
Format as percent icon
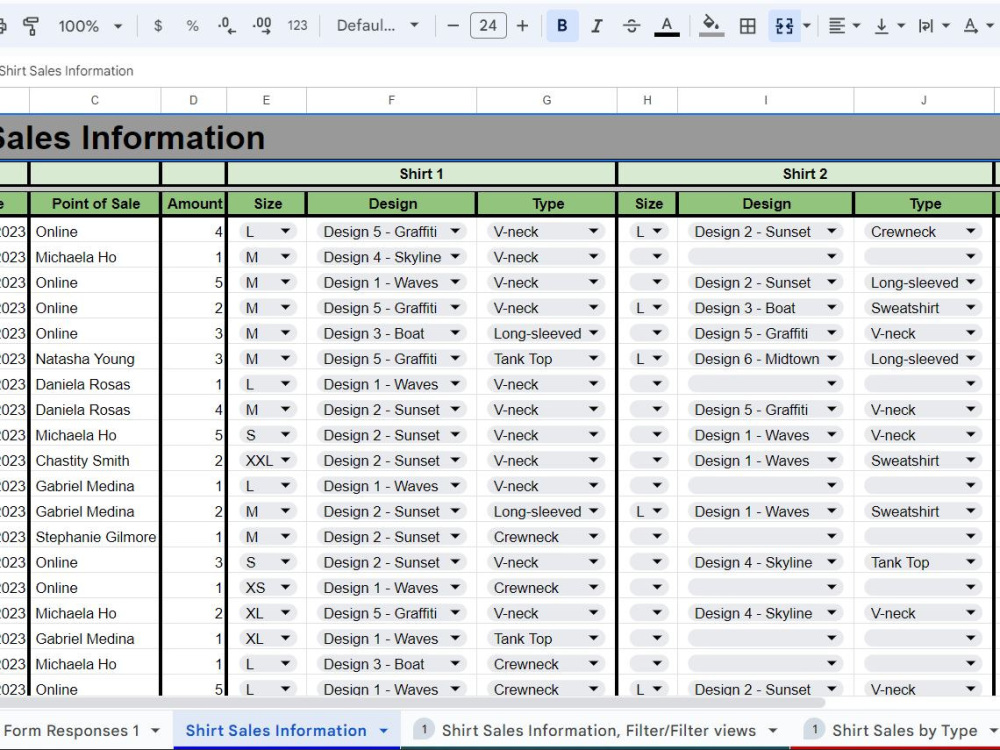pyautogui.click(x=192, y=26)
